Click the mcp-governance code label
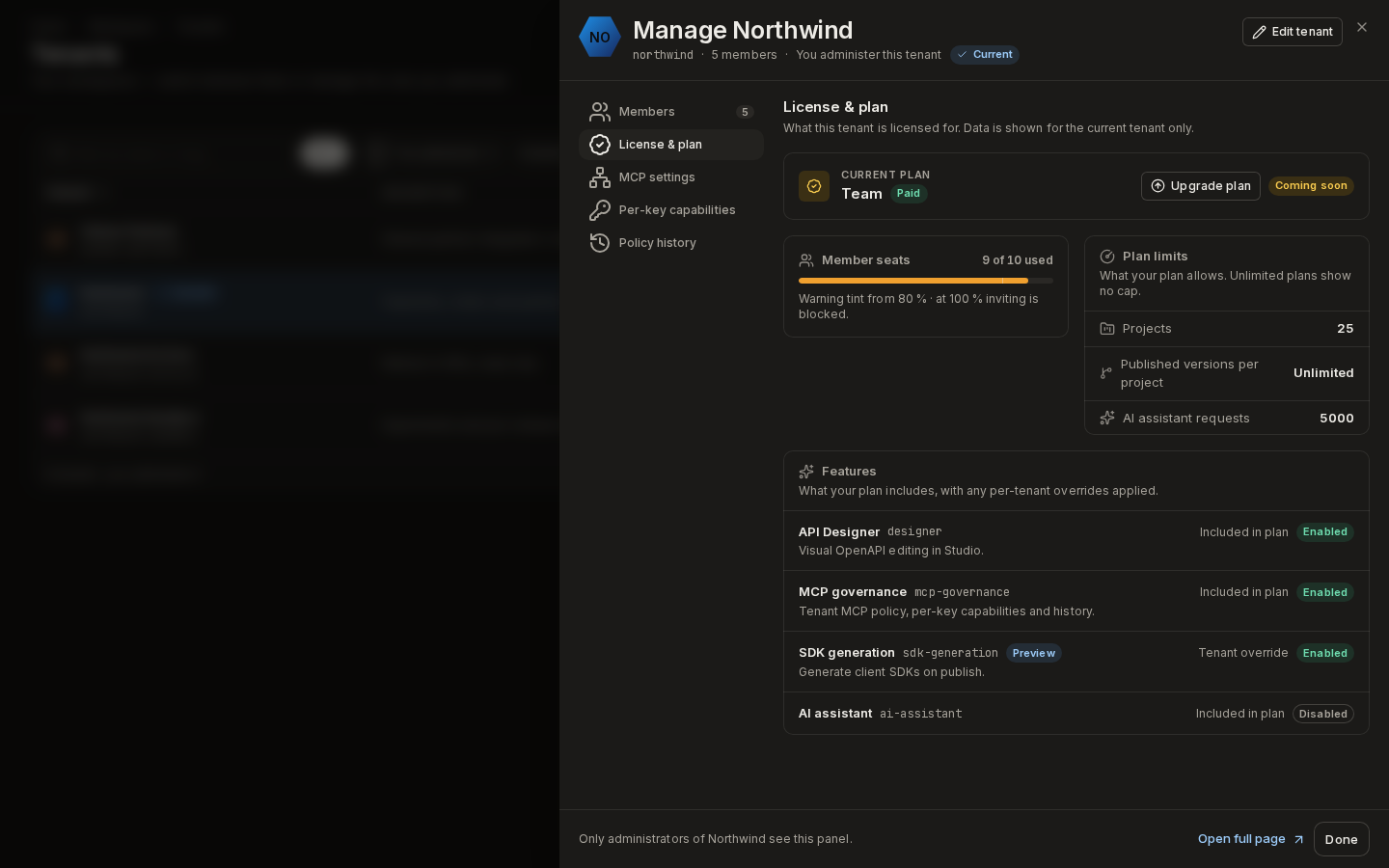This screenshot has width=1389, height=868. 962,593
